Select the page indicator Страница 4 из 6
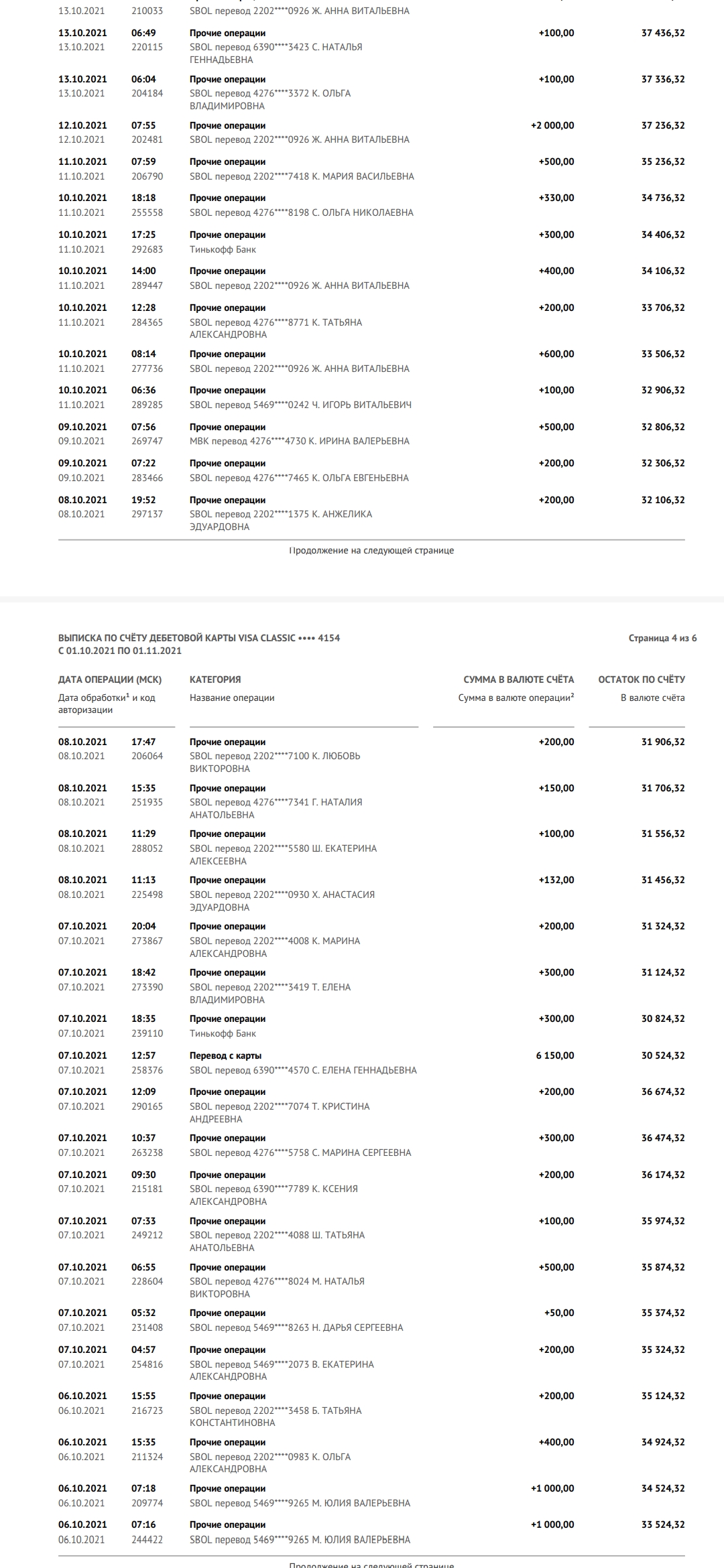The width and height of the screenshot is (724, 1568). pos(662,638)
